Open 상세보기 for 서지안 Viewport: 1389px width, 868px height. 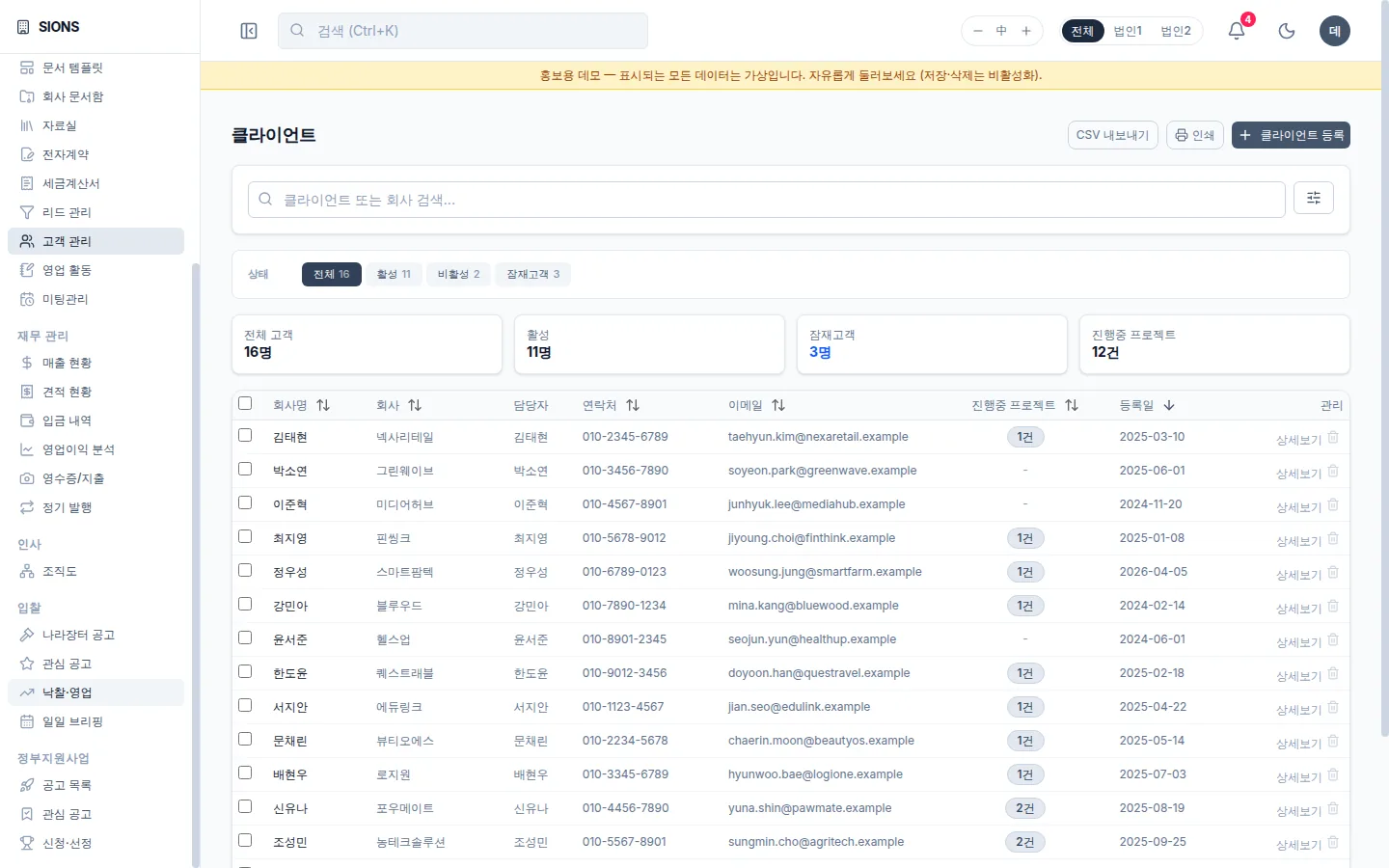[1298, 710]
